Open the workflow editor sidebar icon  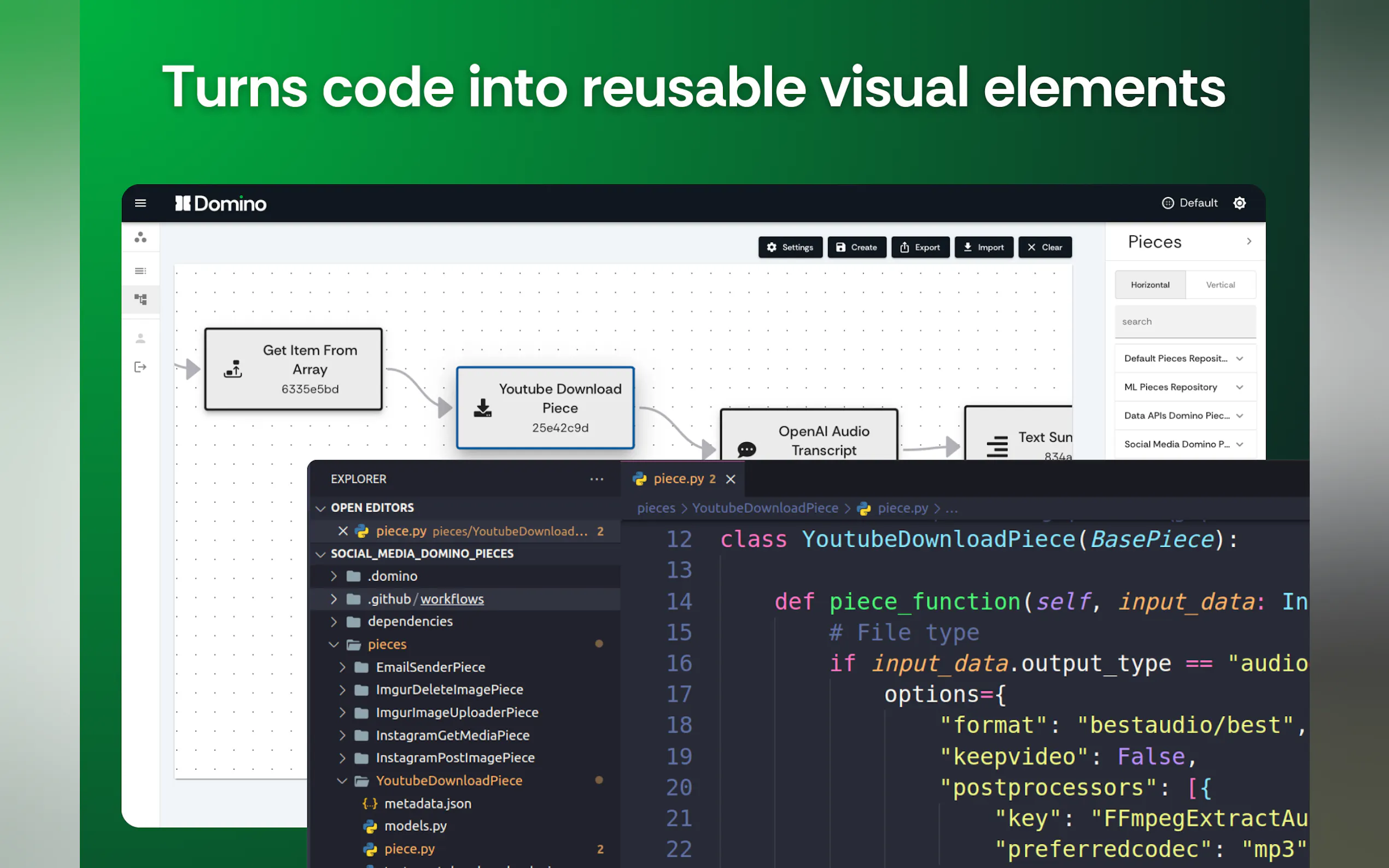pos(140,299)
